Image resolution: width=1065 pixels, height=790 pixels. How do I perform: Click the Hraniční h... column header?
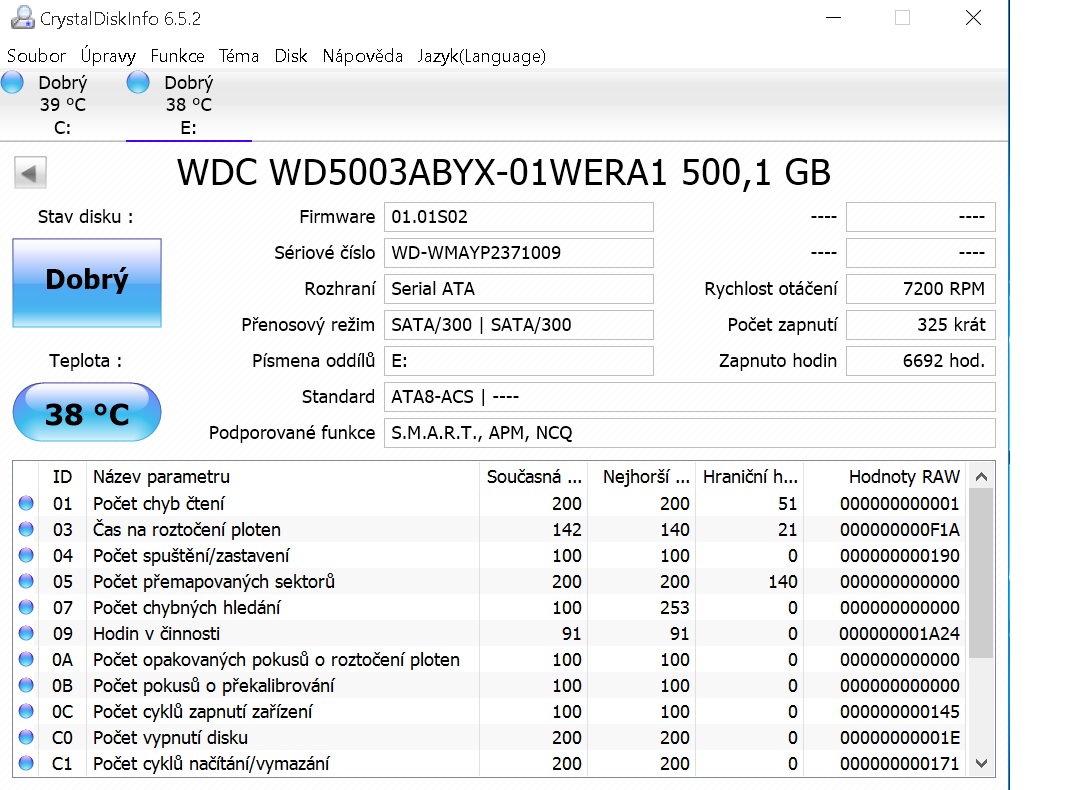[x=750, y=477]
